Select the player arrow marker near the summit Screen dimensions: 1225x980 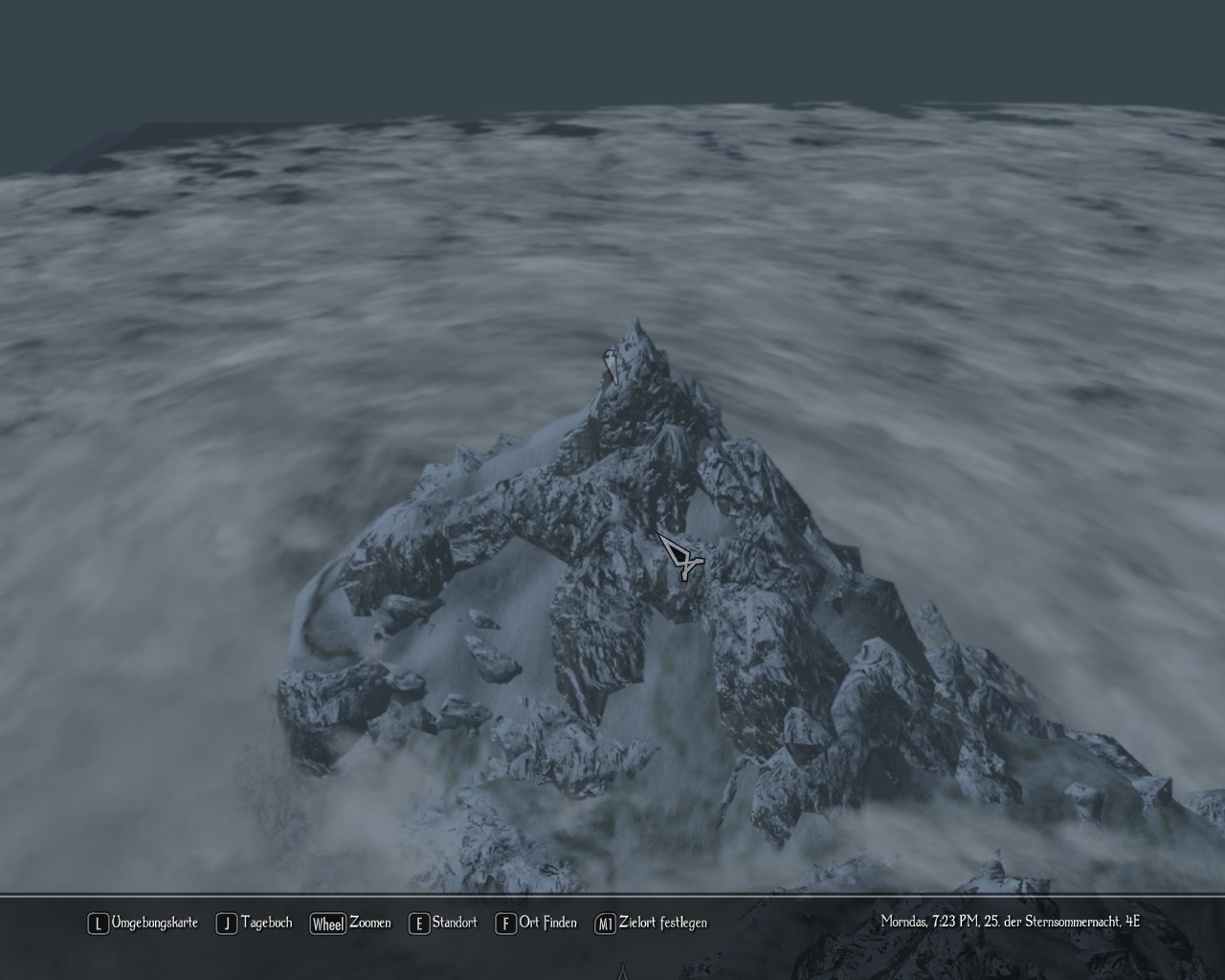click(x=610, y=365)
